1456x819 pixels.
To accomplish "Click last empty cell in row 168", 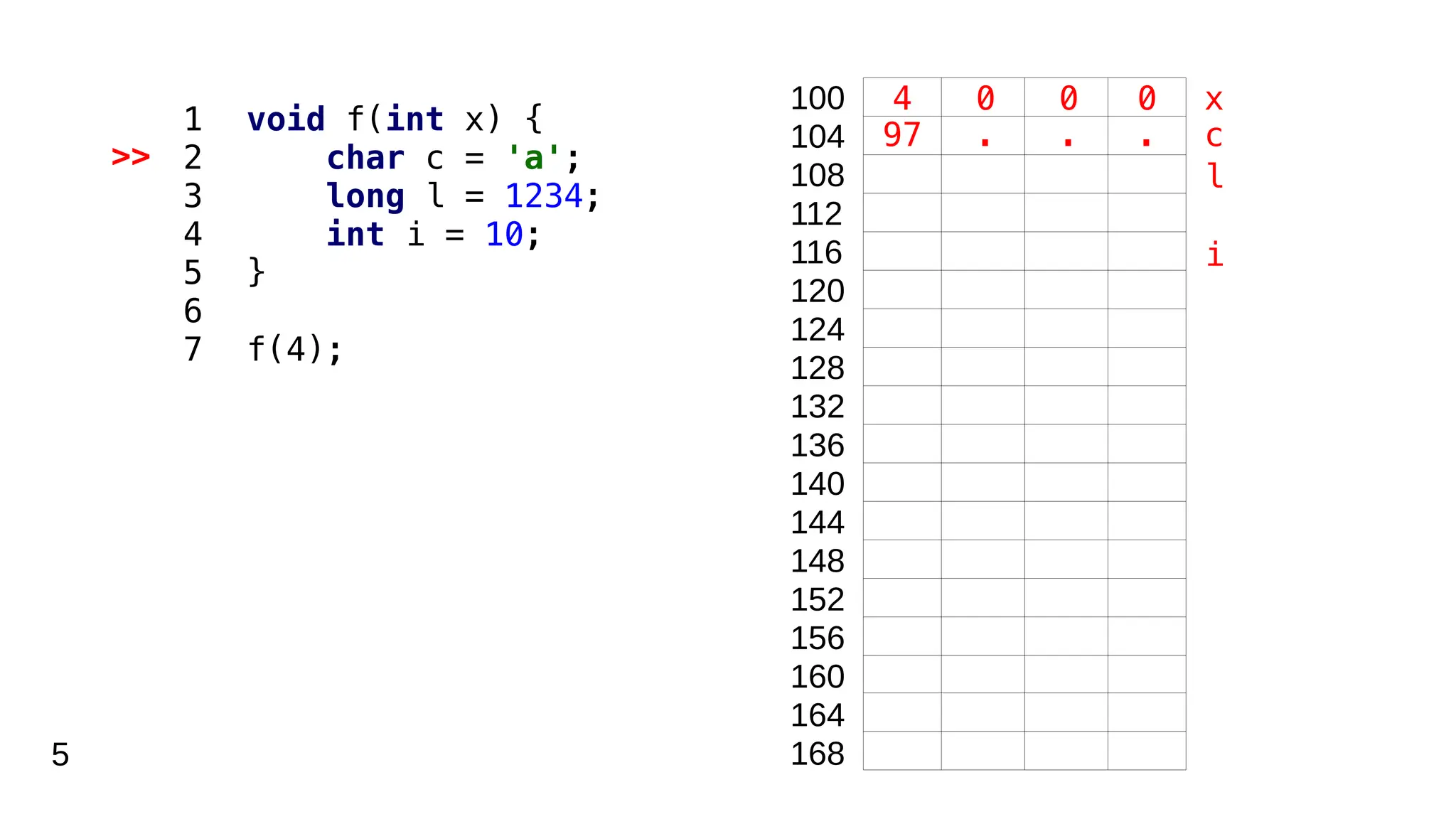I will click(1147, 750).
